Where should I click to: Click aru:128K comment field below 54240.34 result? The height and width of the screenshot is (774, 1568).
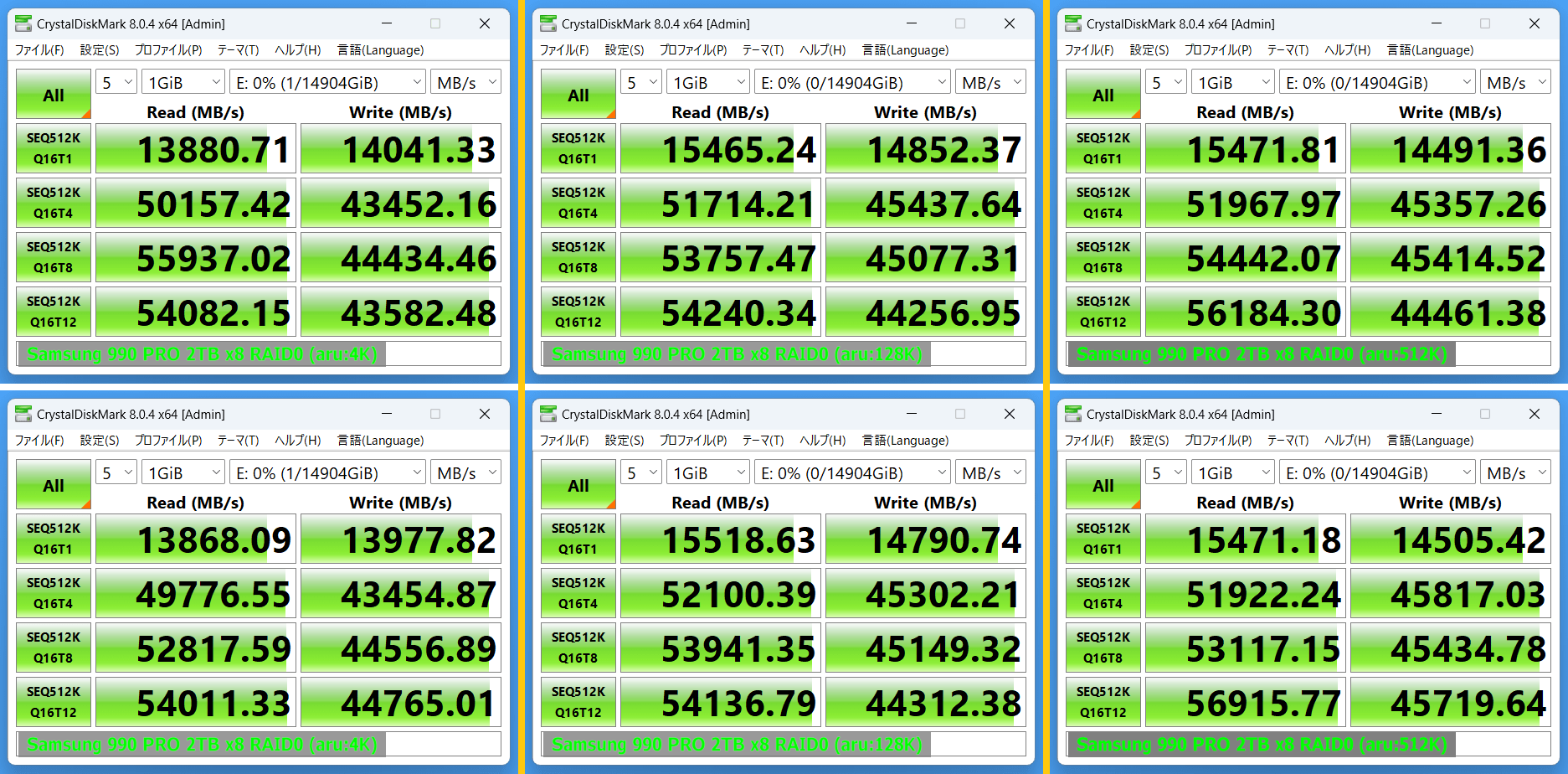point(784,353)
